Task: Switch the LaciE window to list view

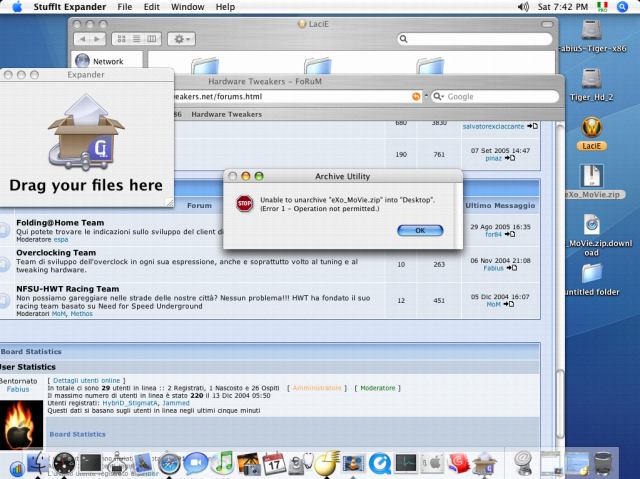Action: [136, 39]
